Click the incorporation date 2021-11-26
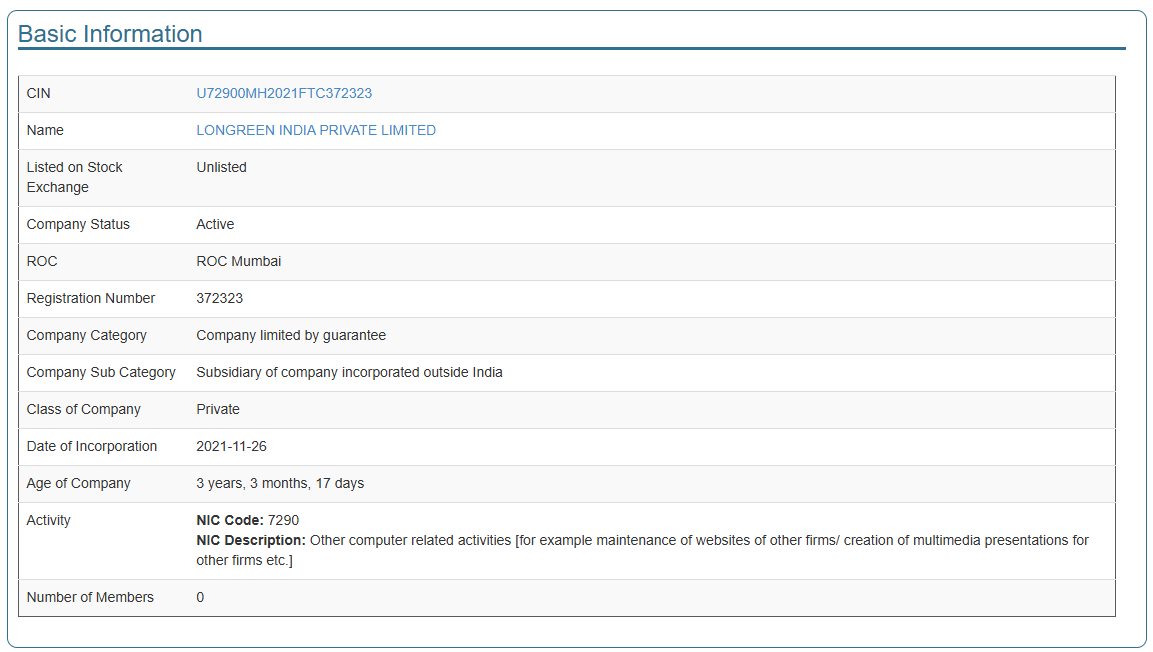1153x652 pixels. (x=231, y=446)
